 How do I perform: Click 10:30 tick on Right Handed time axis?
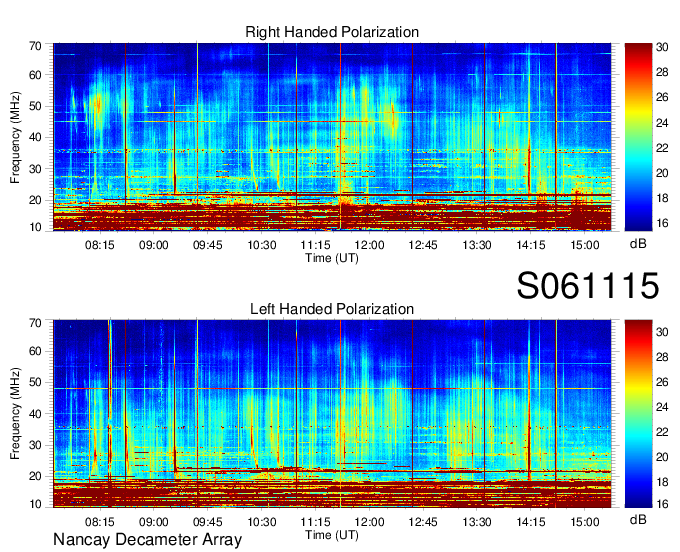pyautogui.click(x=262, y=245)
